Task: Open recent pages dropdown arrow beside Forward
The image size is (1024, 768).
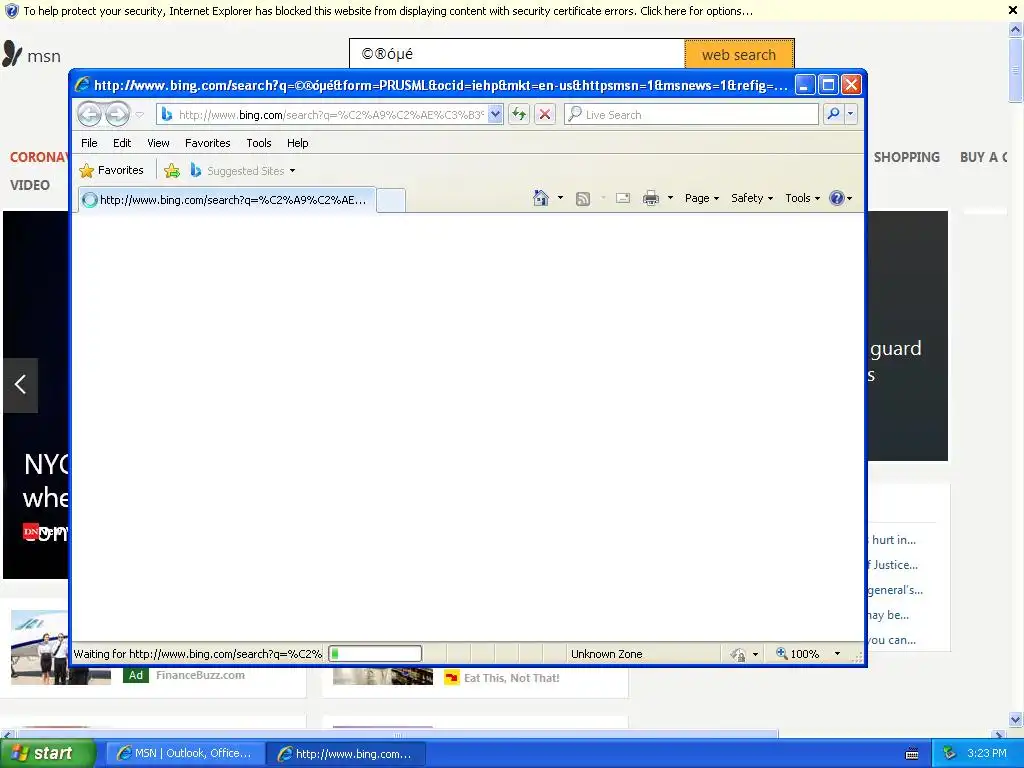Action: click(x=139, y=115)
